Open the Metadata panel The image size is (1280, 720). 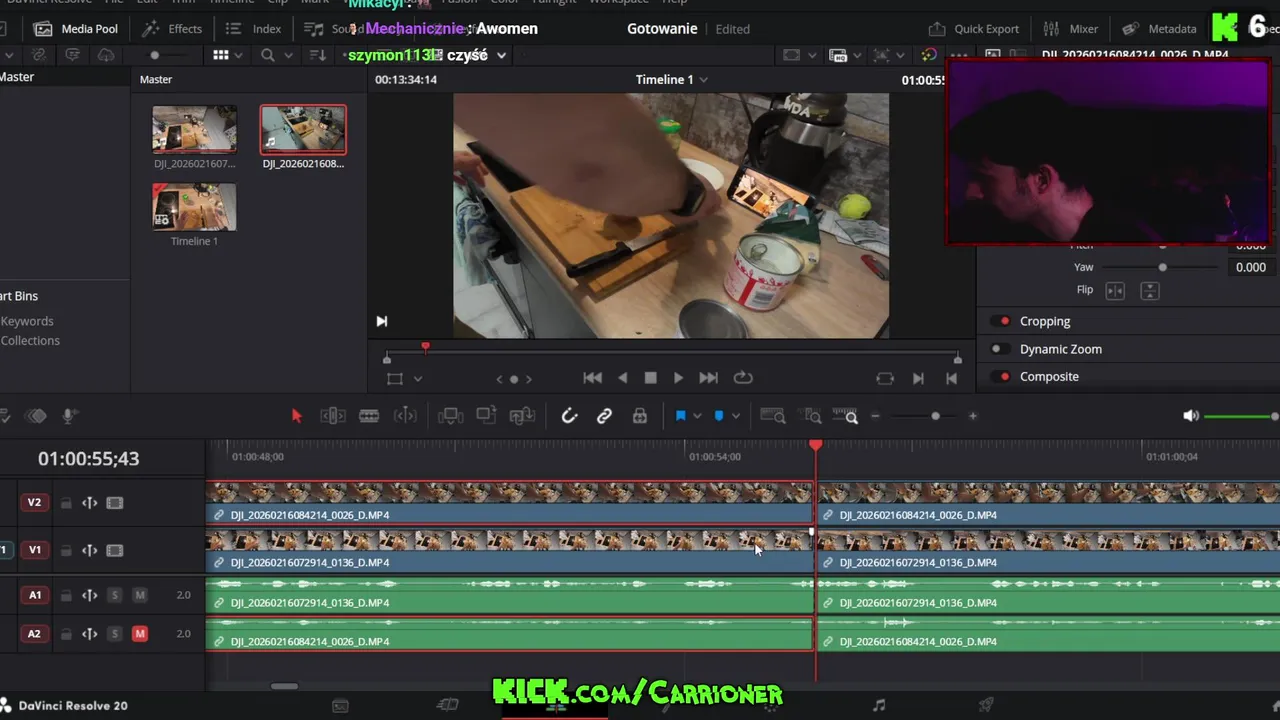(x=1158, y=29)
